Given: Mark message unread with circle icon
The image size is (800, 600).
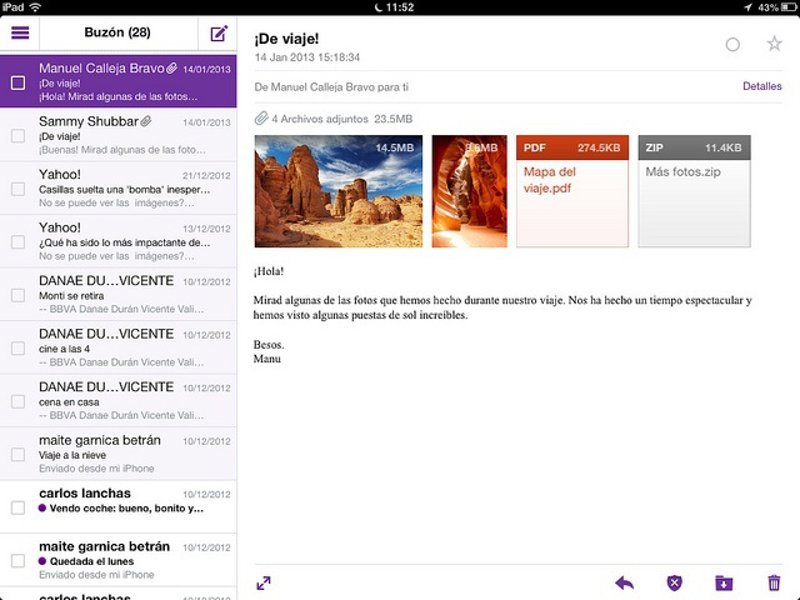Looking at the screenshot, I should [x=733, y=45].
